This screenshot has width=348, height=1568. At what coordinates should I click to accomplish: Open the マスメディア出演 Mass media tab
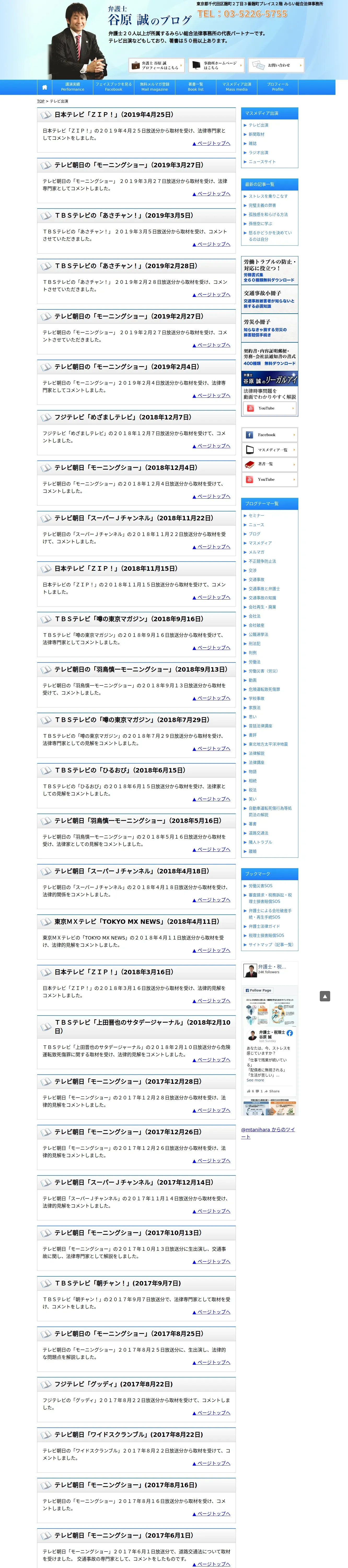(x=237, y=87)
